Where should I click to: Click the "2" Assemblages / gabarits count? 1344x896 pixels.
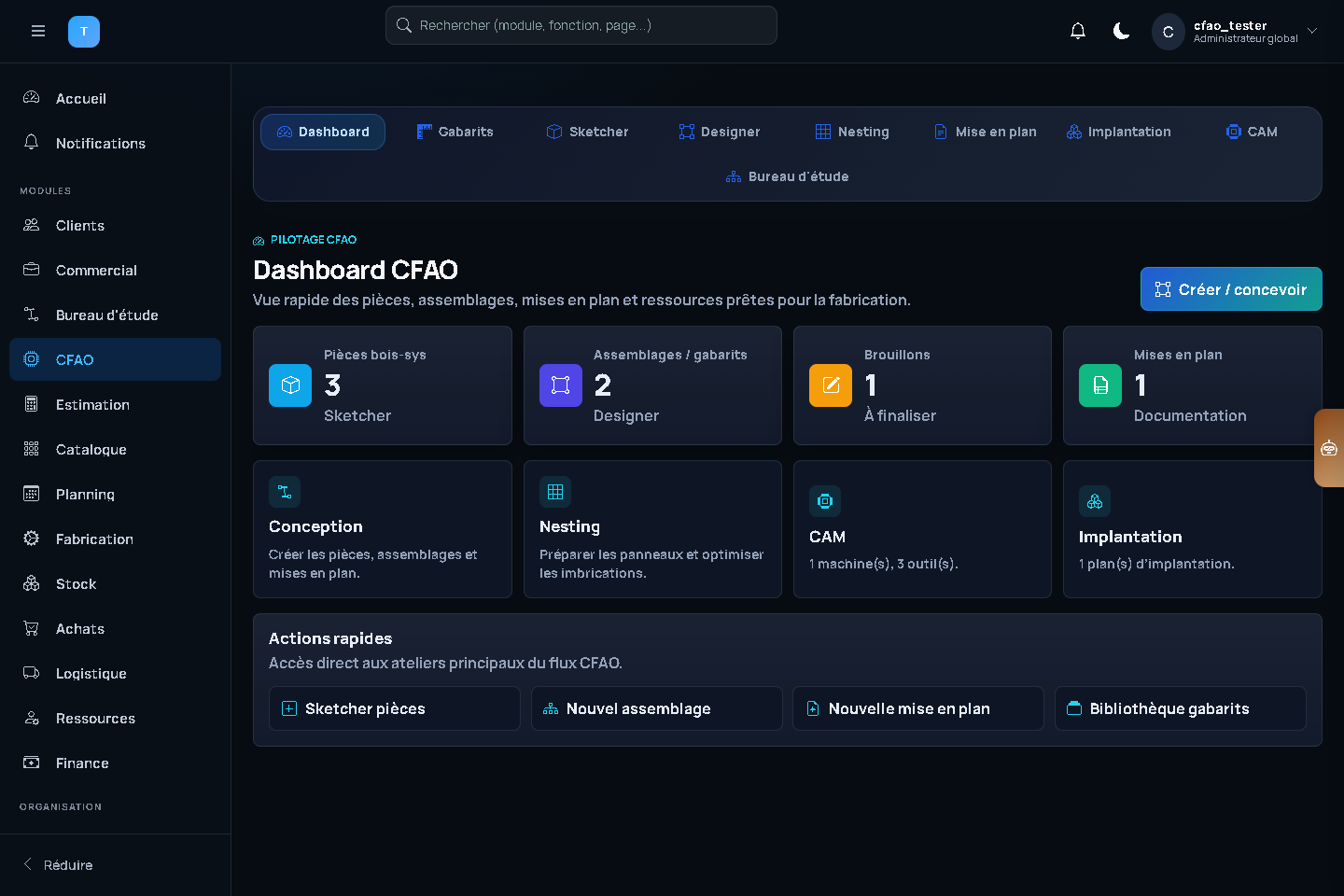tap(603, 385)
